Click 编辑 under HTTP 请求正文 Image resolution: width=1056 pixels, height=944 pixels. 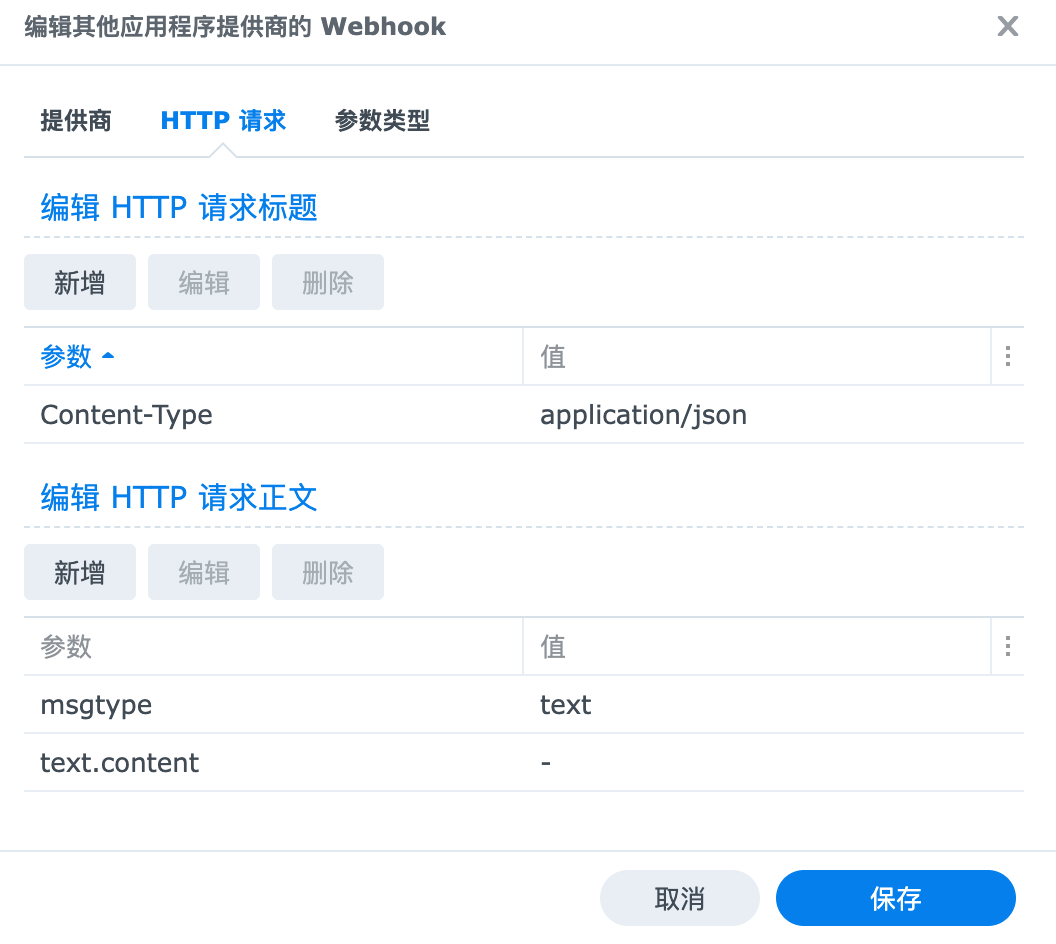(203, 572)
